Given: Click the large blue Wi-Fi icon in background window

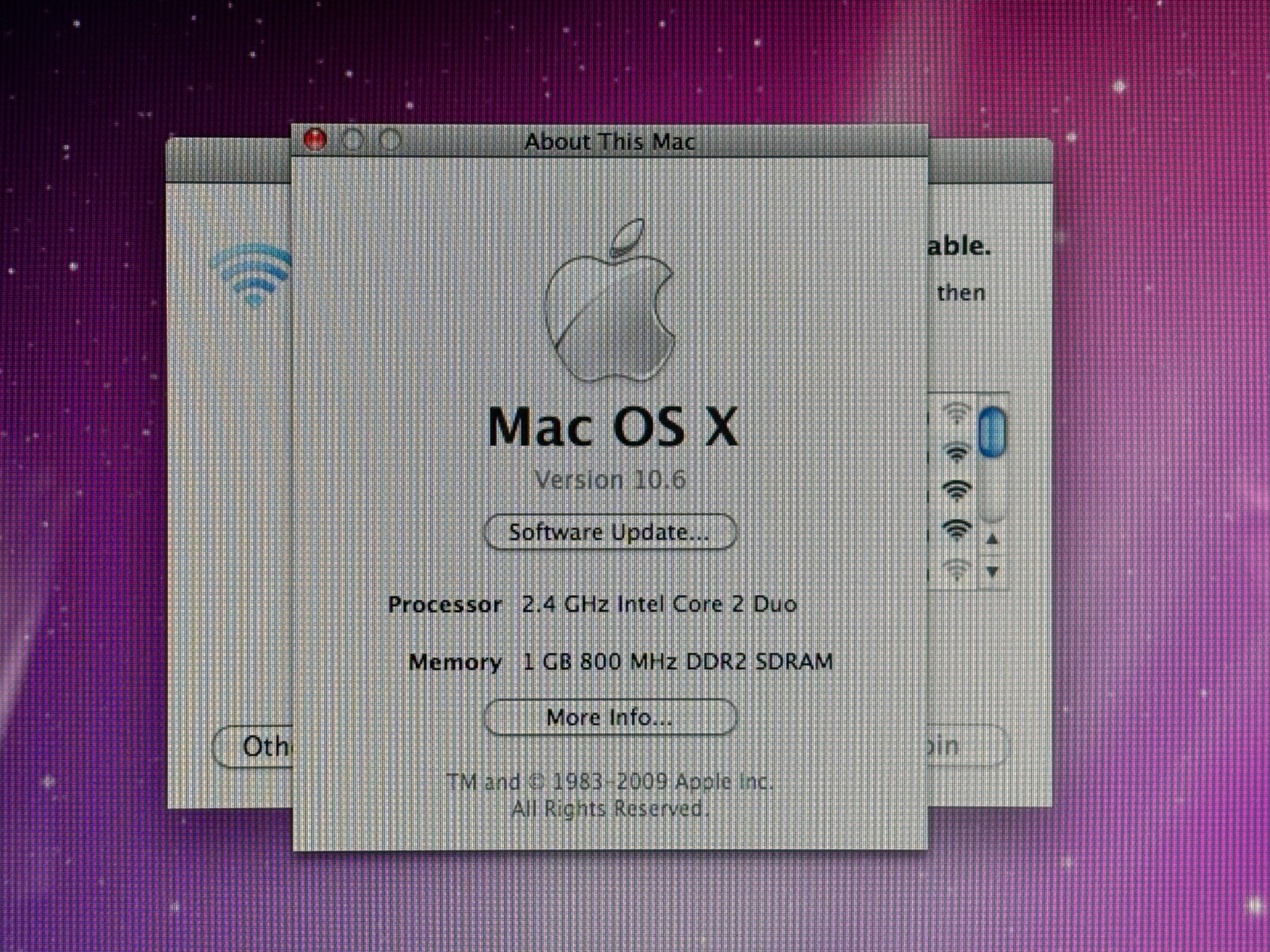Looking at the screenshot, I should tap(252, 275).
